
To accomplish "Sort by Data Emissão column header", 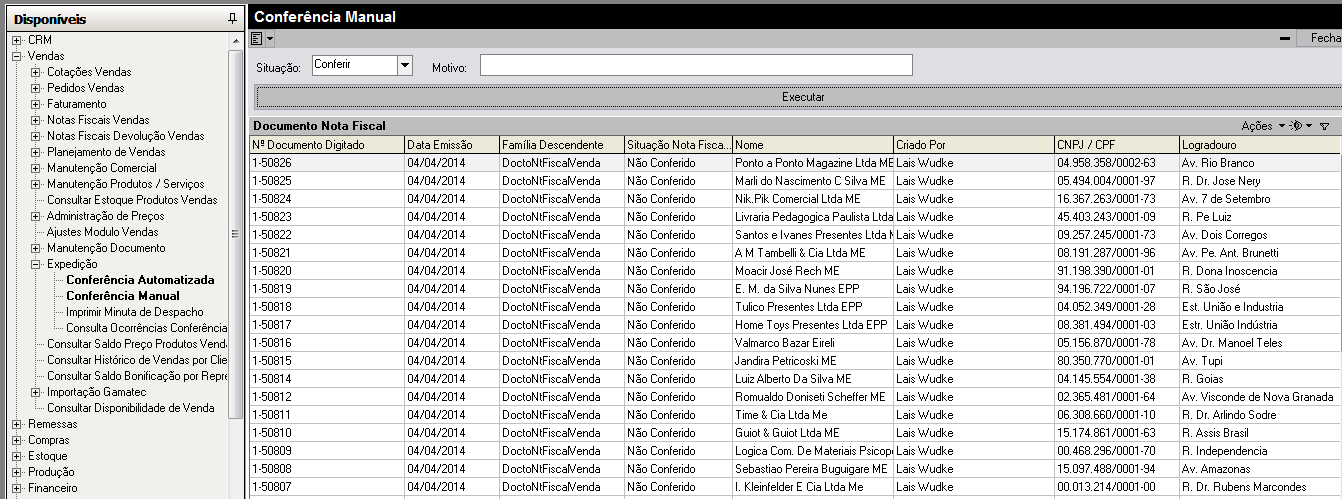I will 451,144.
